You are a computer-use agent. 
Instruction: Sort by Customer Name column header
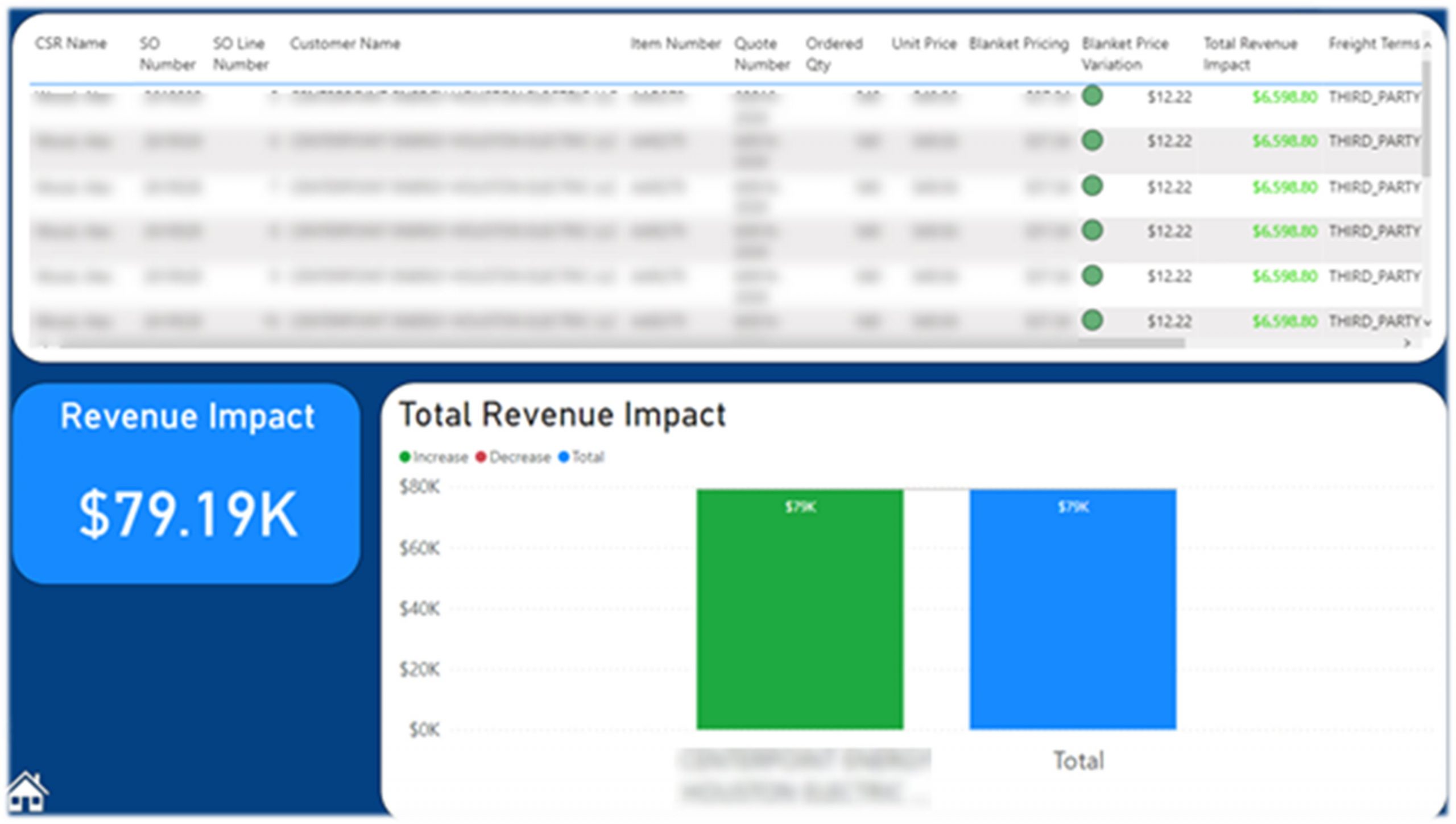click(x=345, y=44)
